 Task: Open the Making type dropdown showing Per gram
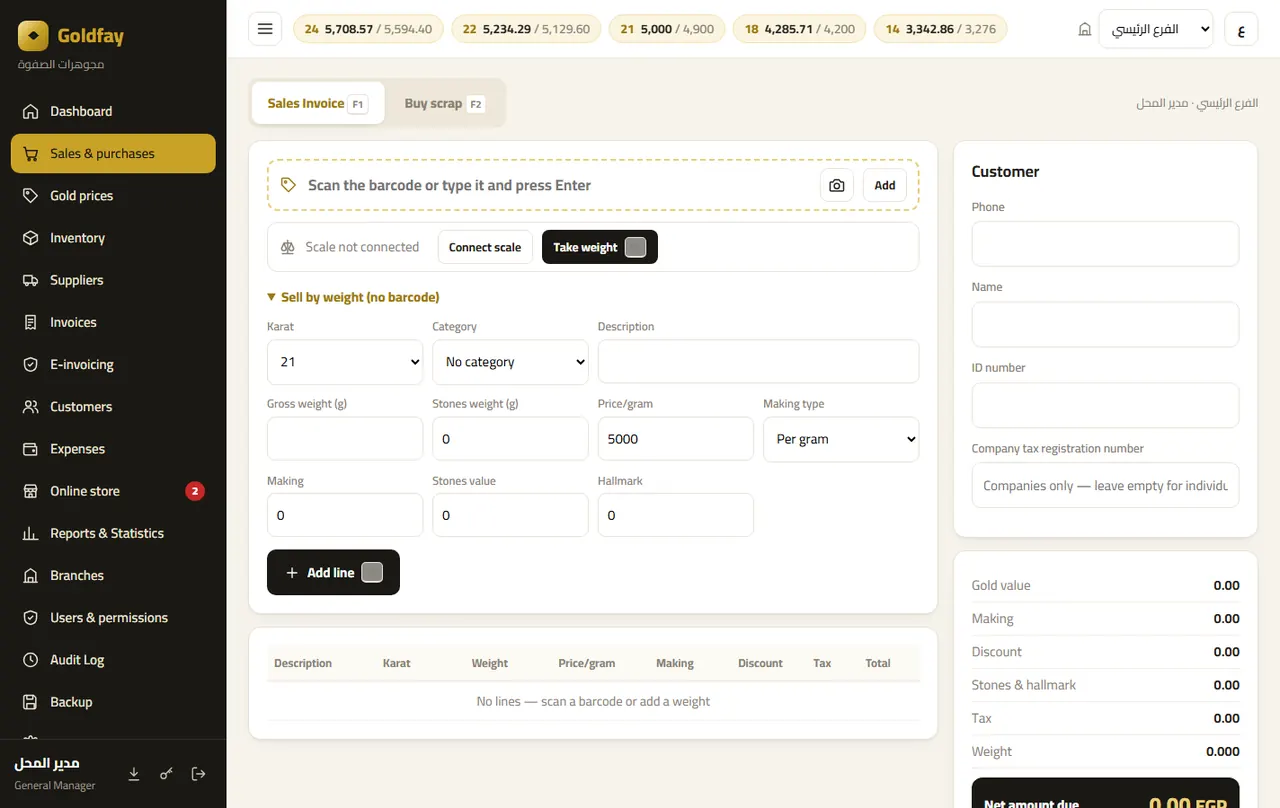[841, 439]
